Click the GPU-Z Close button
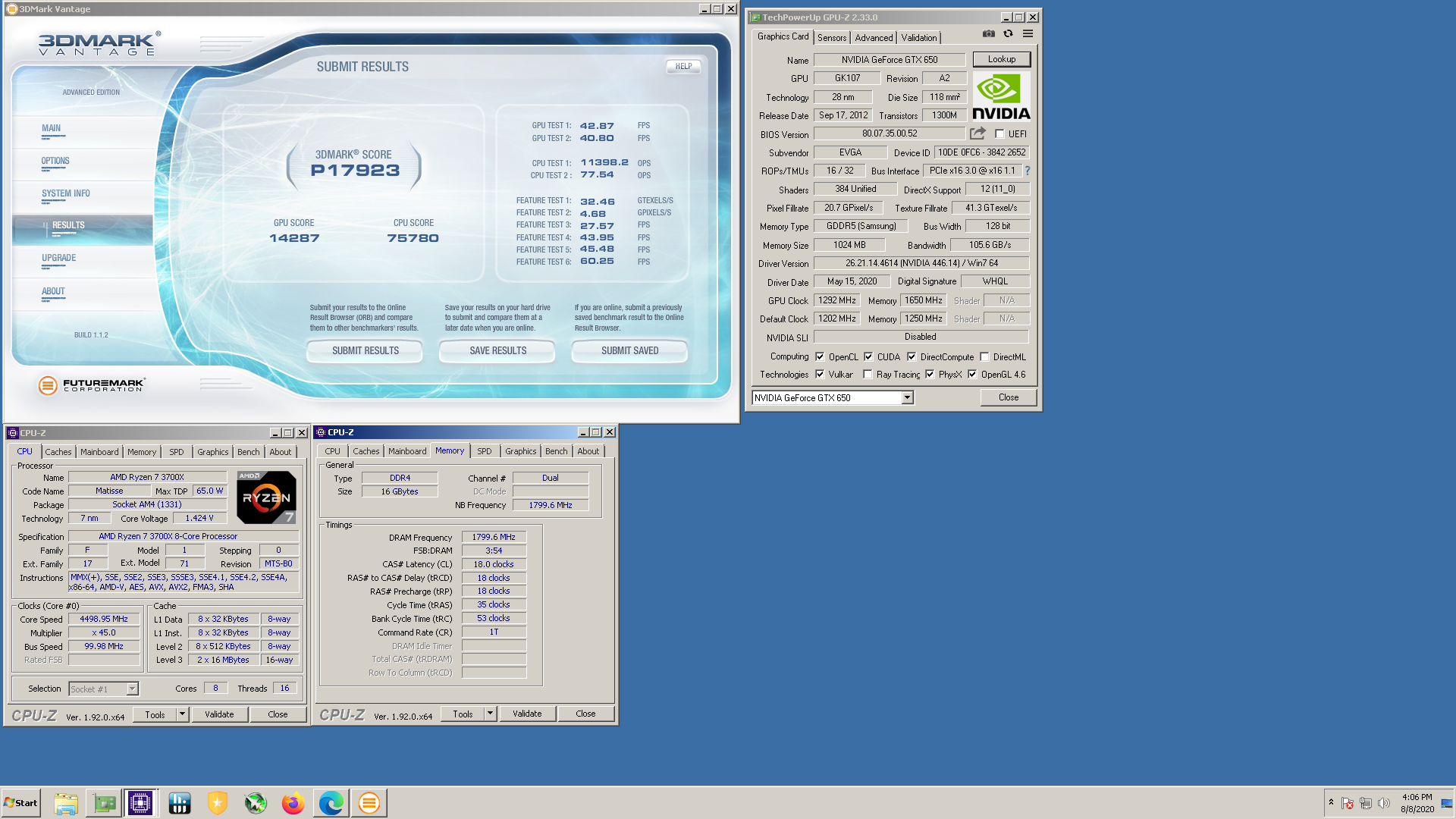Image resolution: width=1456 pixels, height=819 pixels. (x=1008, y=397)
